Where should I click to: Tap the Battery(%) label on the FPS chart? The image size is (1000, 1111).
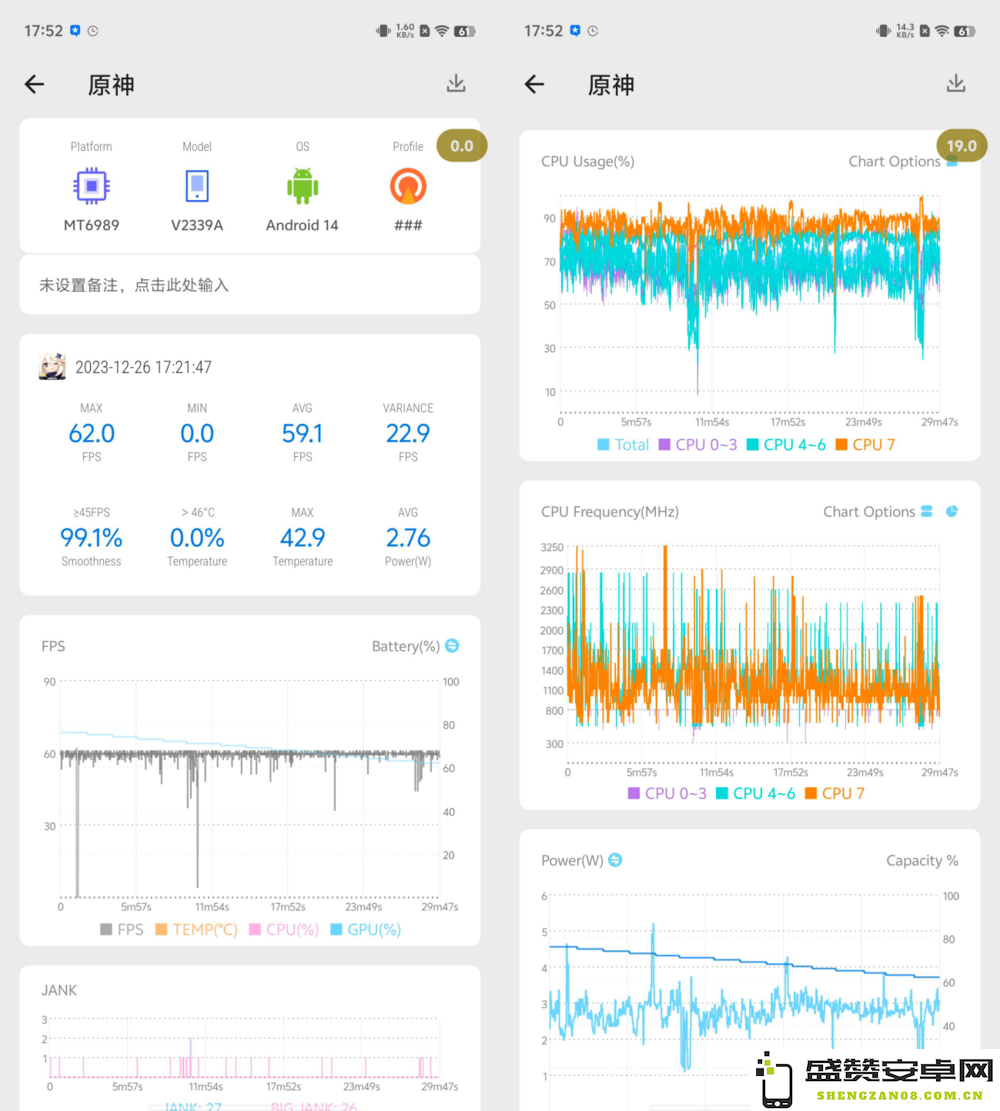tap(406, 646)
